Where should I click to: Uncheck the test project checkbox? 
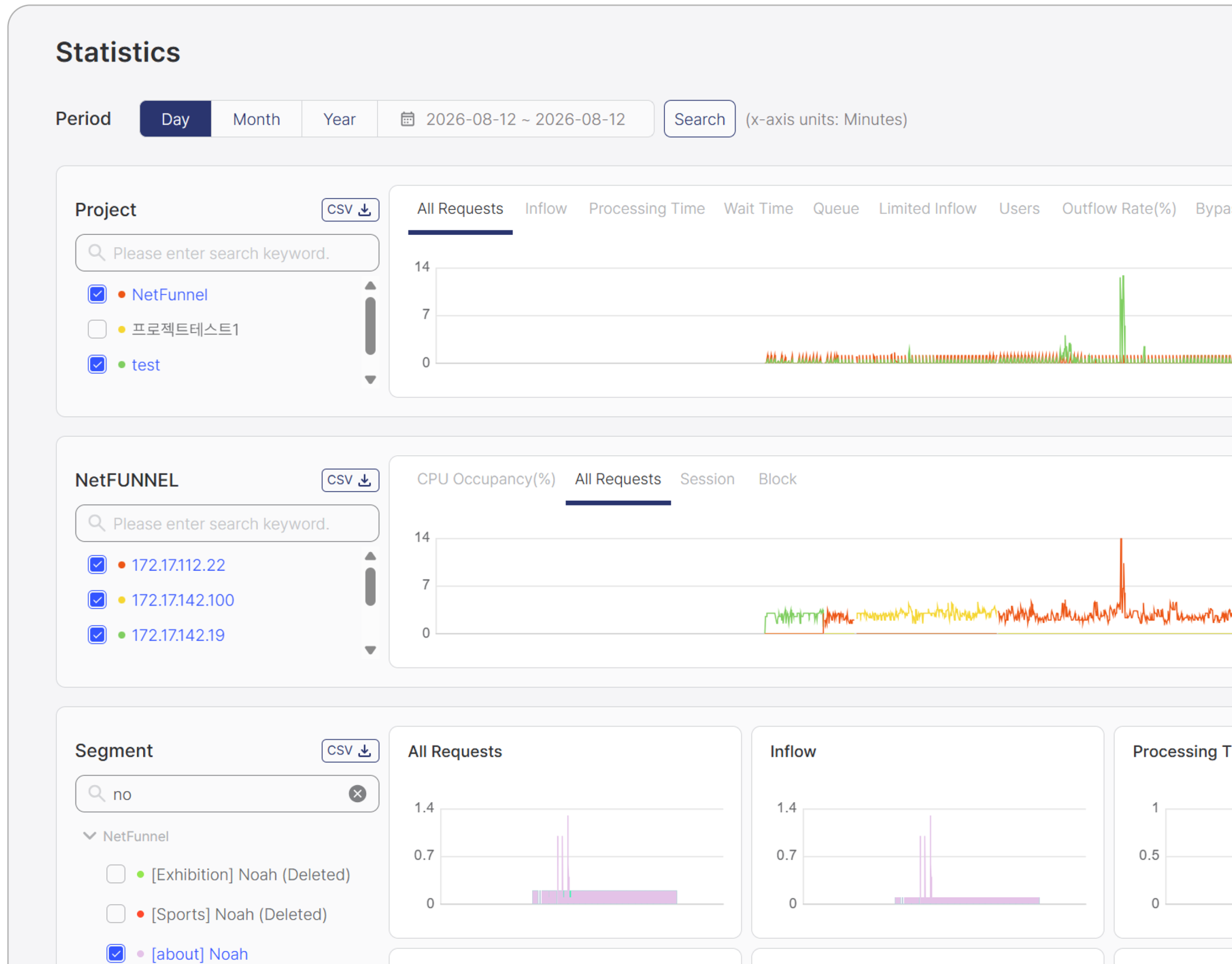[97, 364]
